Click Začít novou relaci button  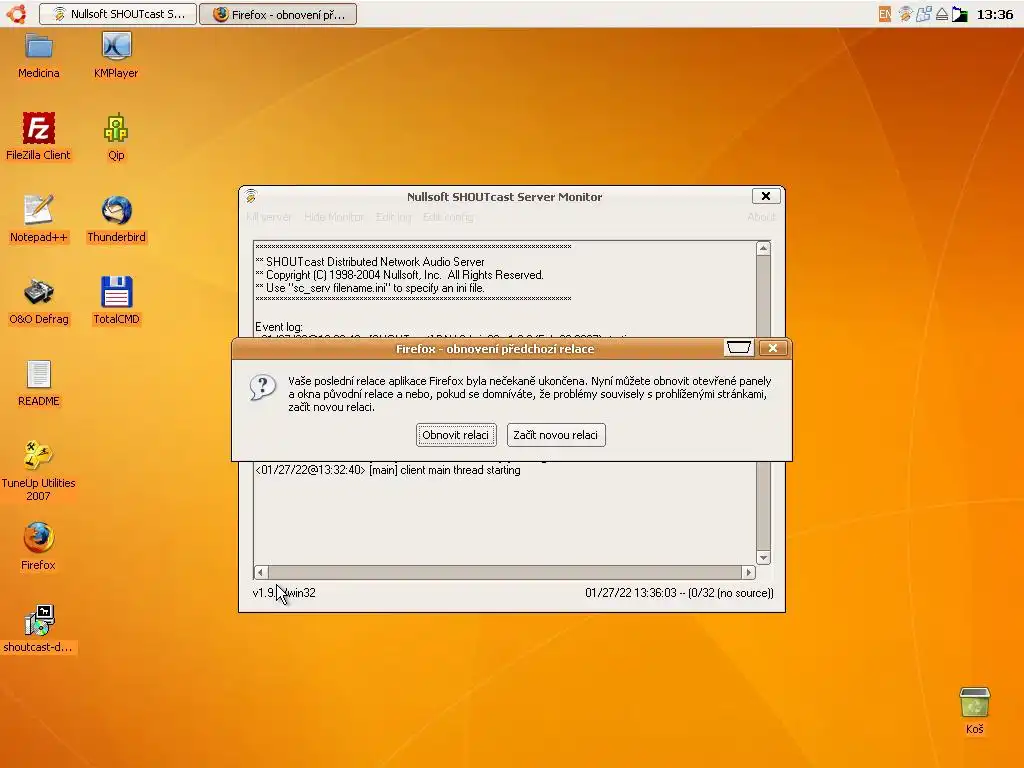pos(556,435)
